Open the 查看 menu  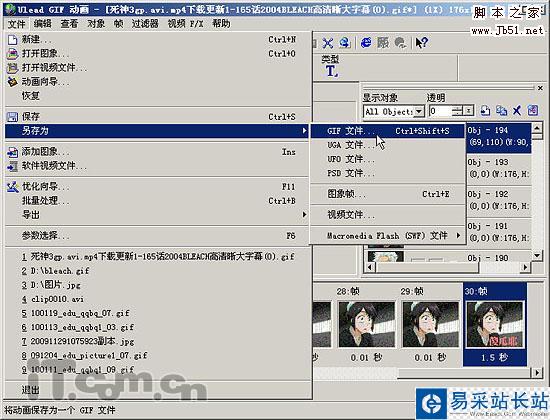click(69, 24)
